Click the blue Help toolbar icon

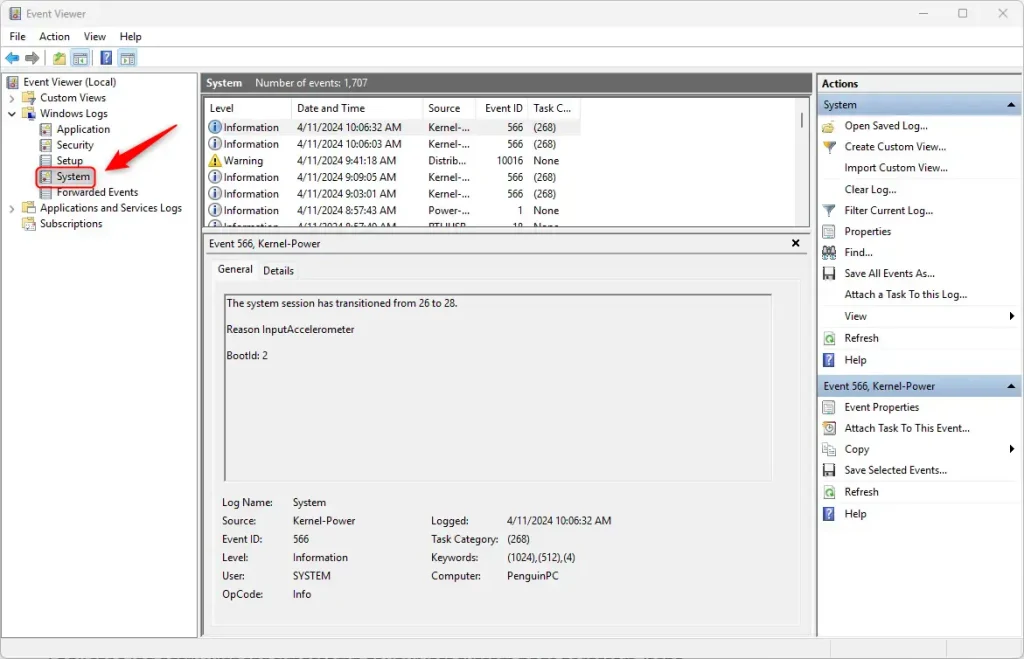pos(106,58)
